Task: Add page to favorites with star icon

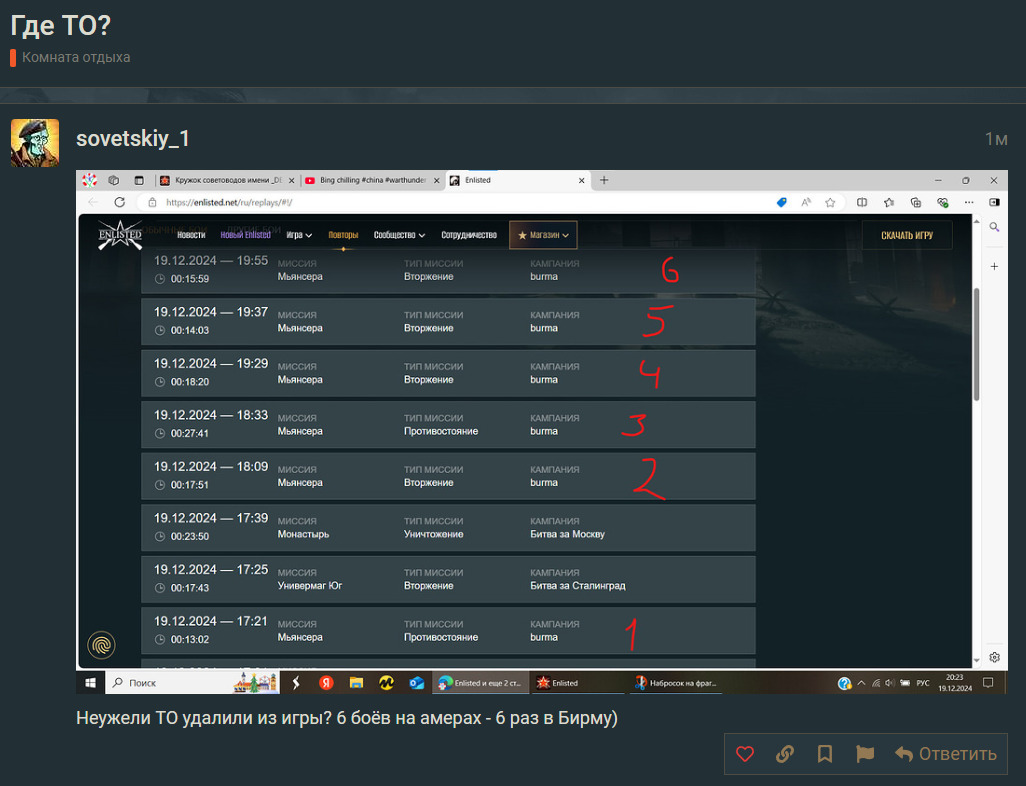Action: click(x=830, y=202)
